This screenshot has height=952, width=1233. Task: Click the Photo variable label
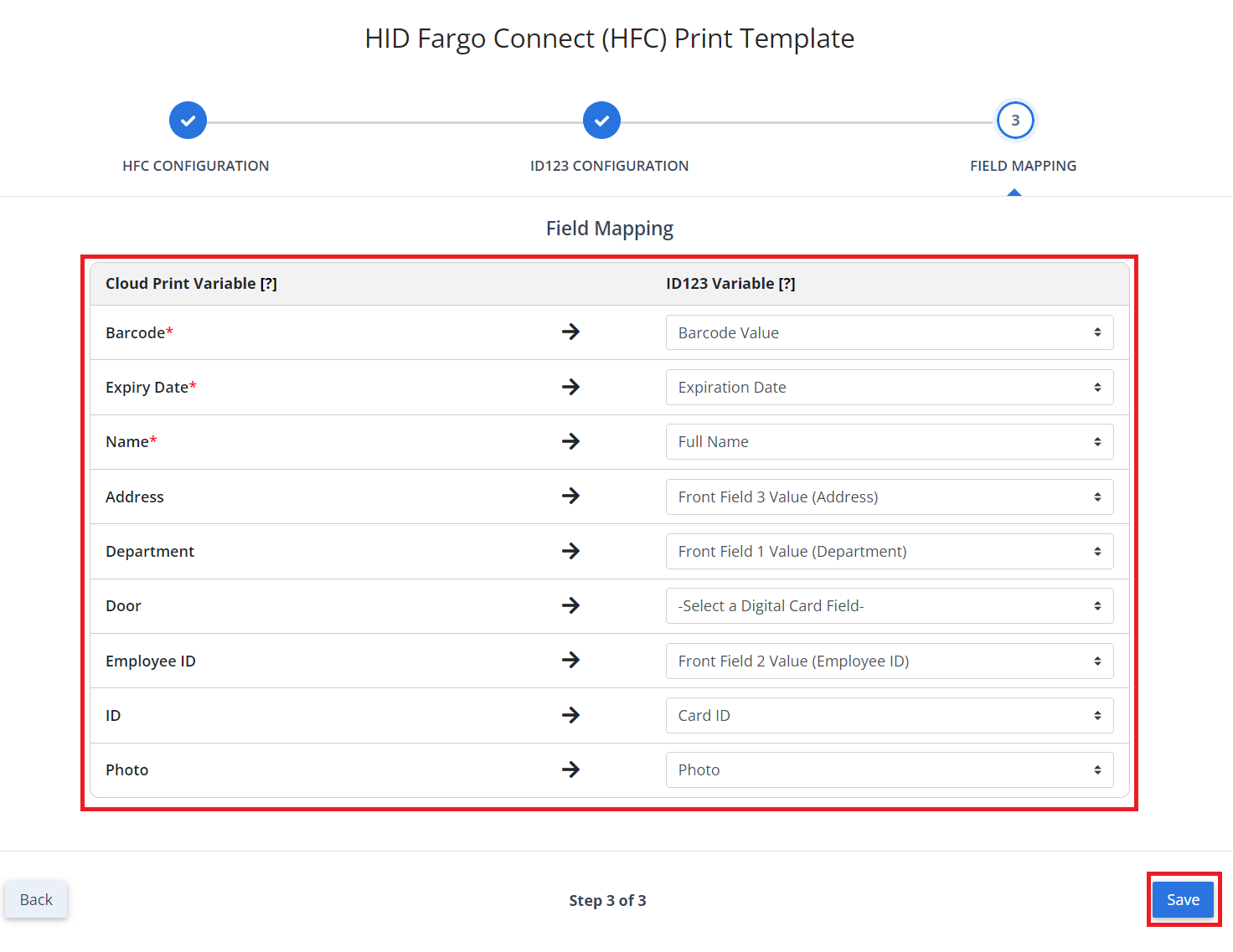click(x=126, y=769)
